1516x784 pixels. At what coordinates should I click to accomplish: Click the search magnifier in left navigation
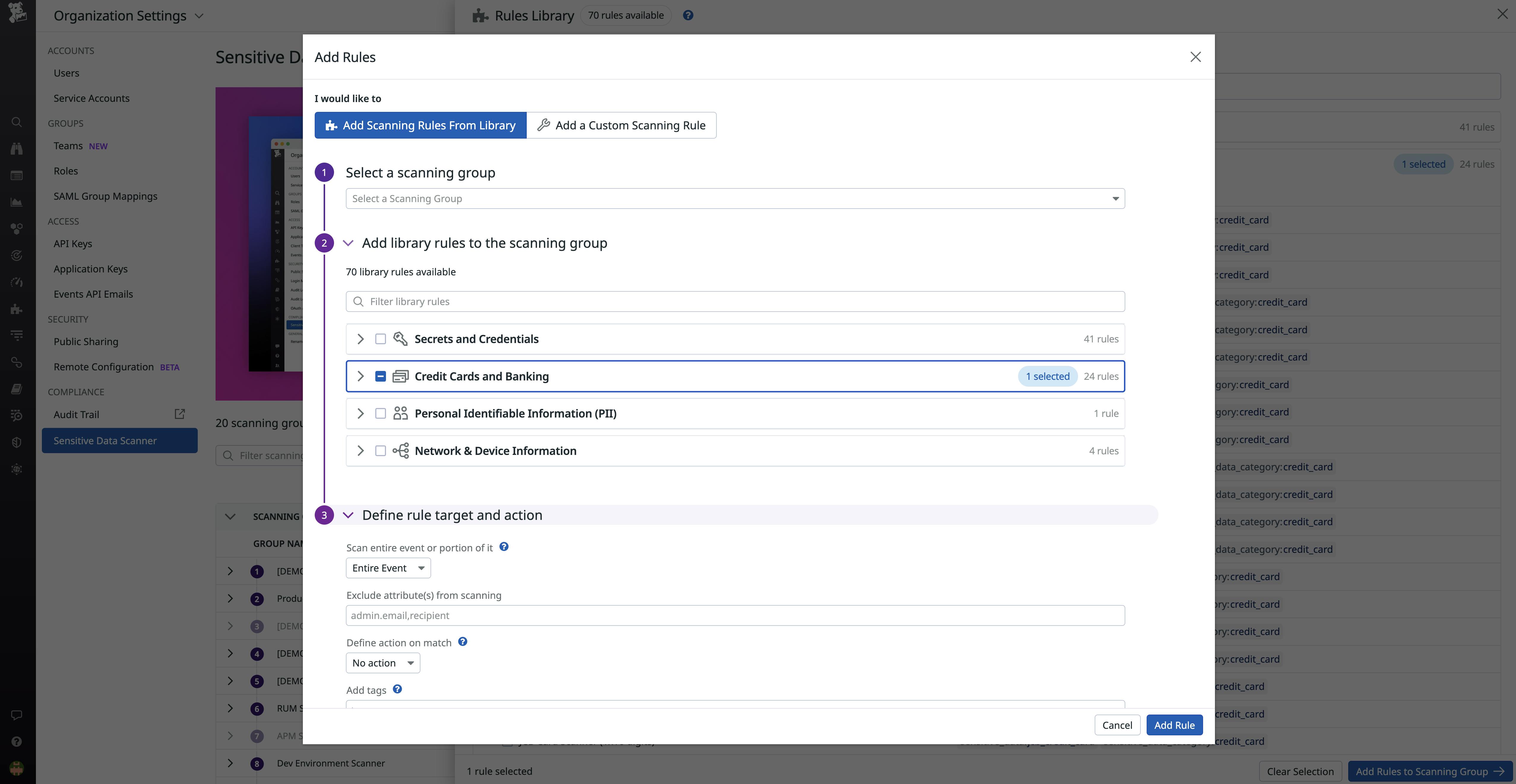pyautogui.click(x=17, y=122)
